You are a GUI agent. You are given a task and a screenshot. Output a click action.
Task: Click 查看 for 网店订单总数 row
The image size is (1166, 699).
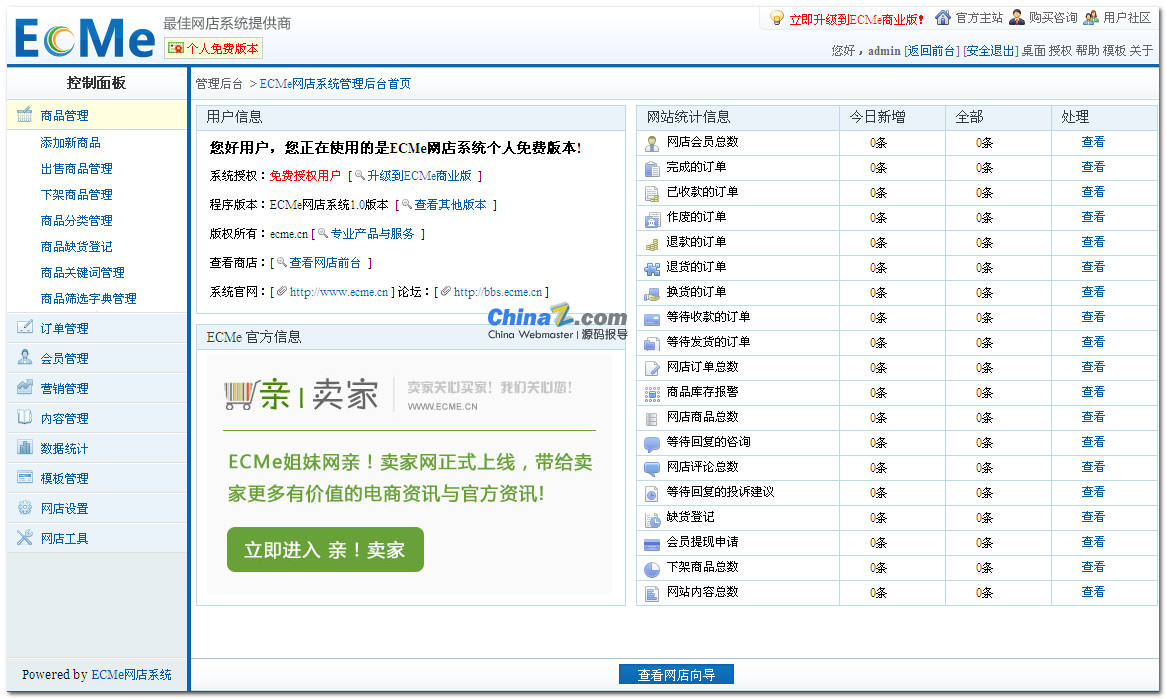(x=1093, y=367)
